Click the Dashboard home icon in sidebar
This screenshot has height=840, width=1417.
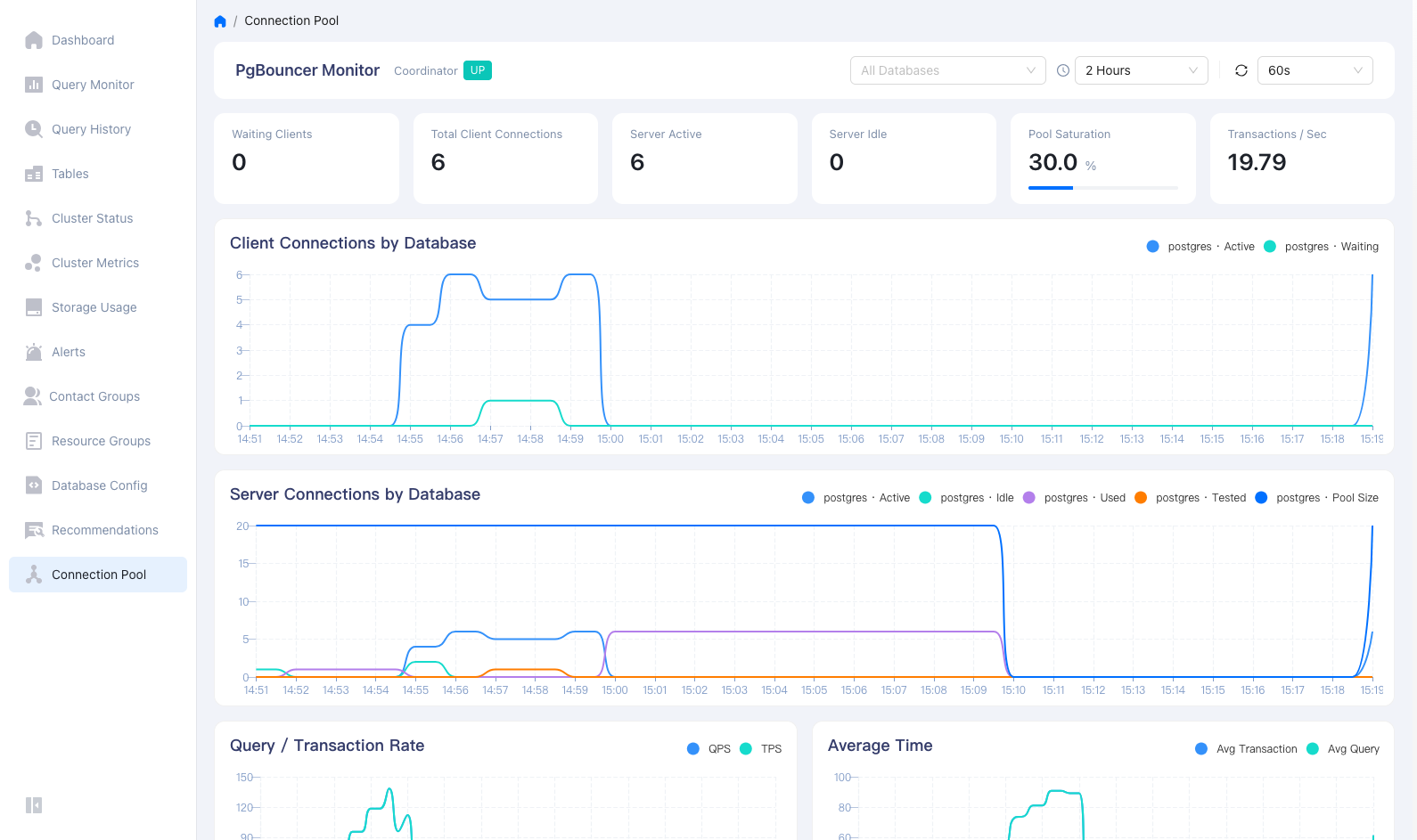[x=34, y=40]
